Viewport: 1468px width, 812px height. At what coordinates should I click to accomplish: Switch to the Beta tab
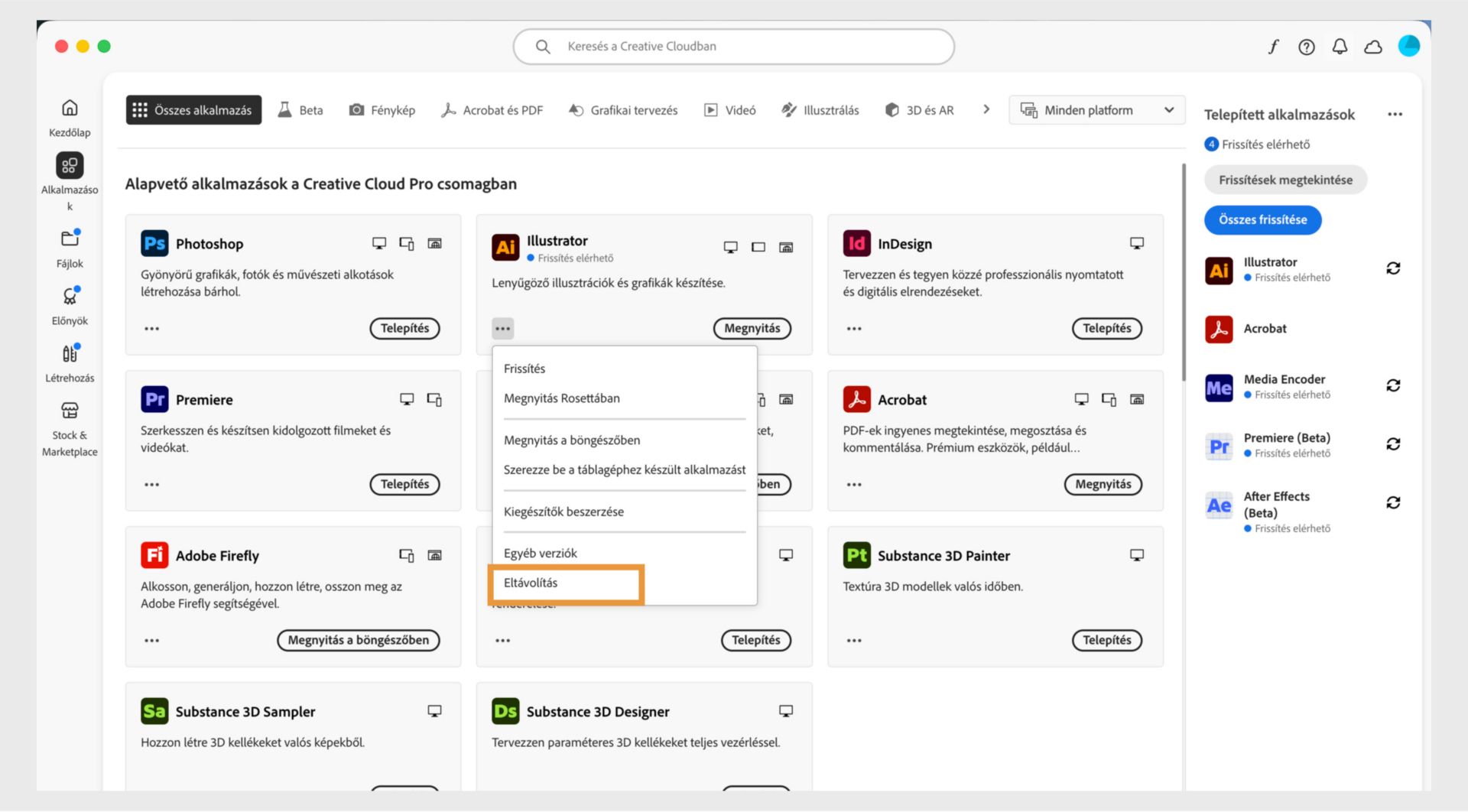click(300, 110)
